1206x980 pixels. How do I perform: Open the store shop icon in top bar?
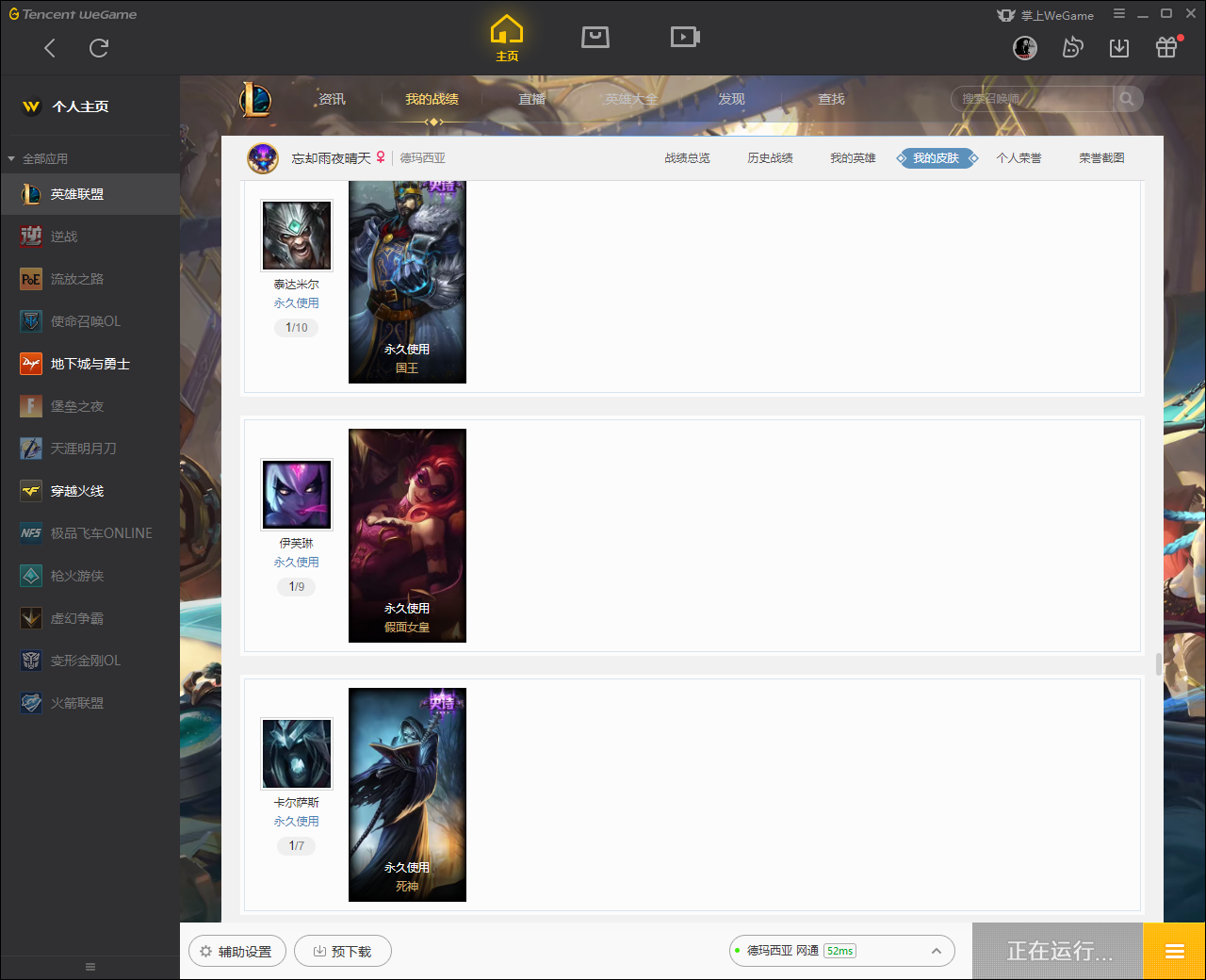(x=595, y=38)
